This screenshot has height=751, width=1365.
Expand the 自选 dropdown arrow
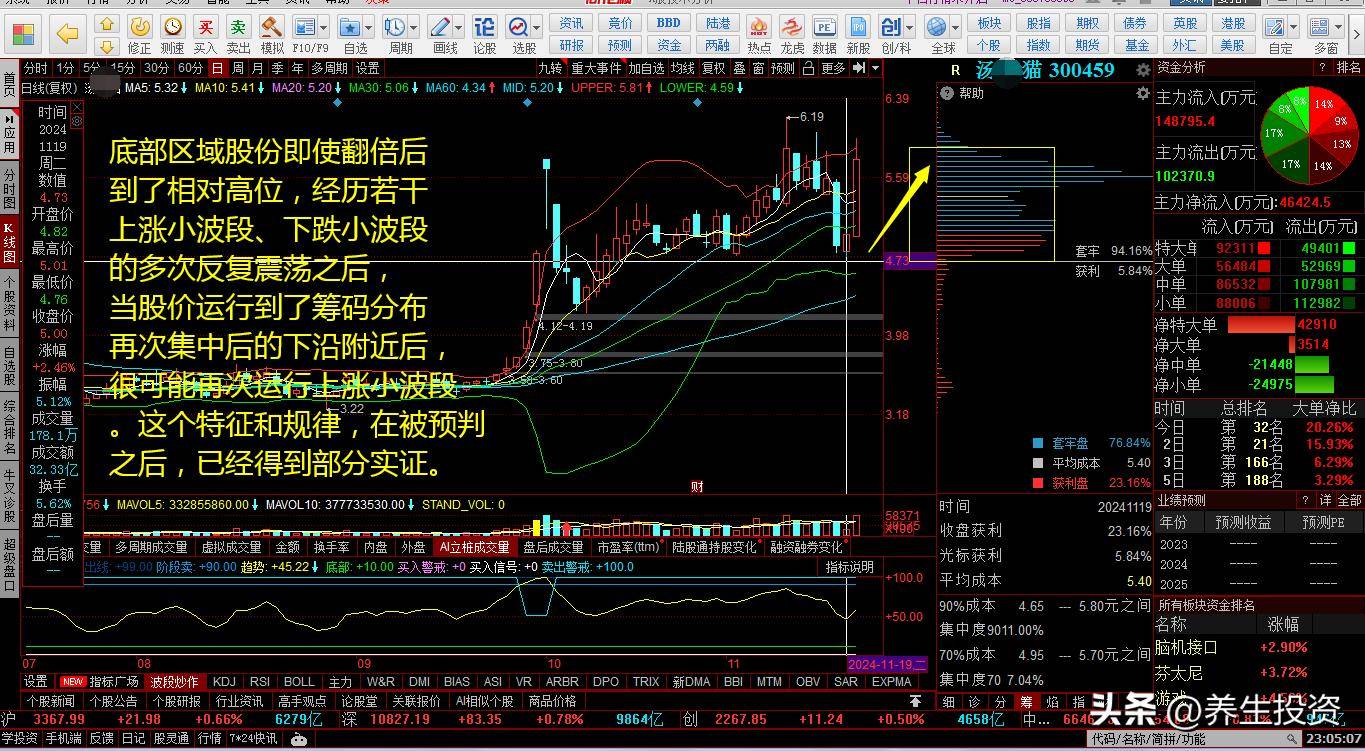(371, 25)
